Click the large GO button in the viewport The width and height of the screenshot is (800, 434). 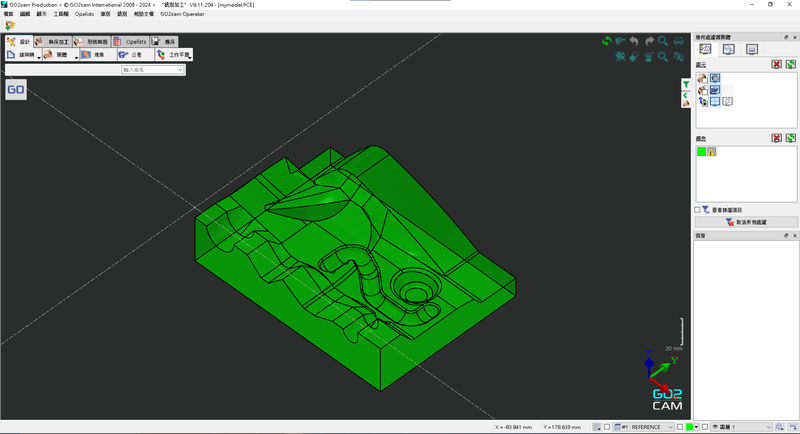pos(16,90)
